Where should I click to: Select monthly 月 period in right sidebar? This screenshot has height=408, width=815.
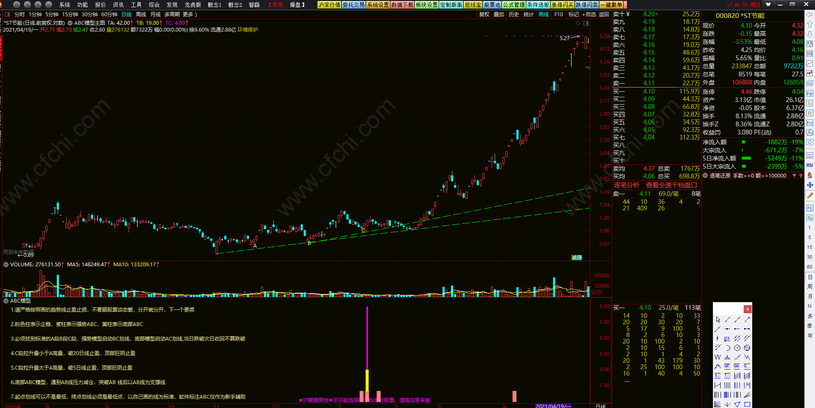[x=810, y=296]
